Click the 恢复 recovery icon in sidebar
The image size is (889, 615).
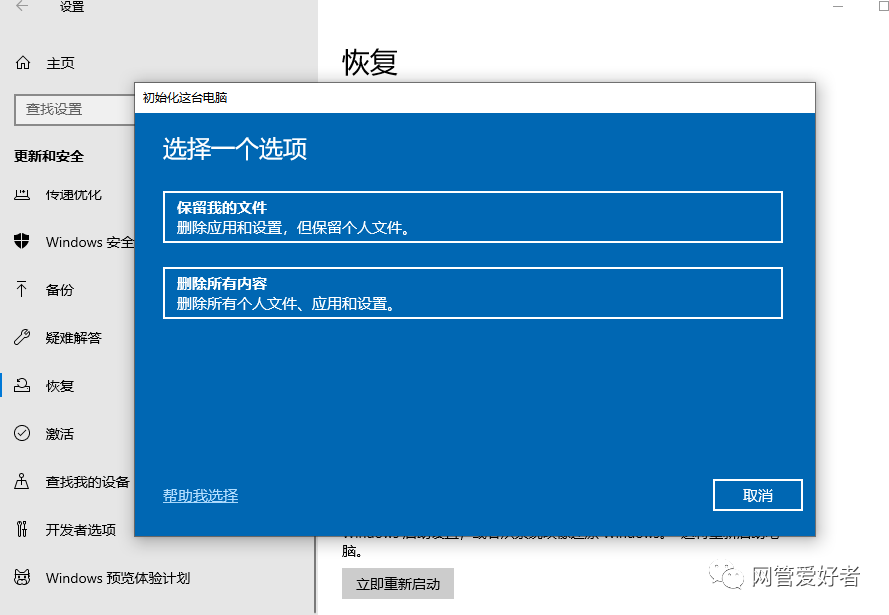(22, 385)
